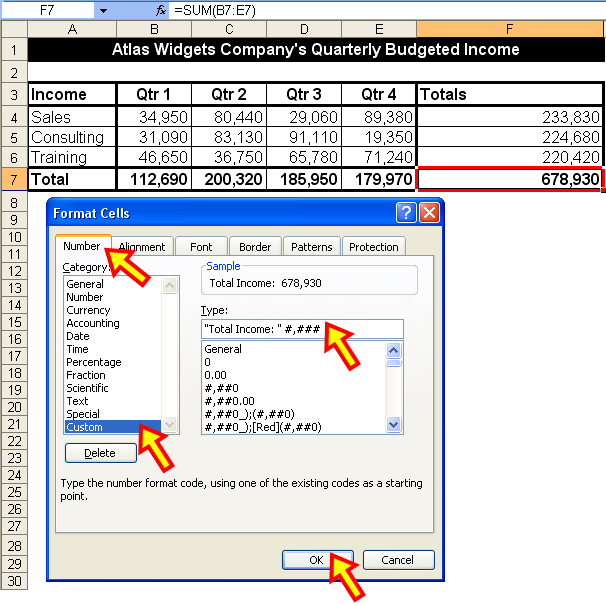Click the Qtr 3 header cell
This screenshot has width=606, height=604.
pyautogui.click(x=304, y=94)
